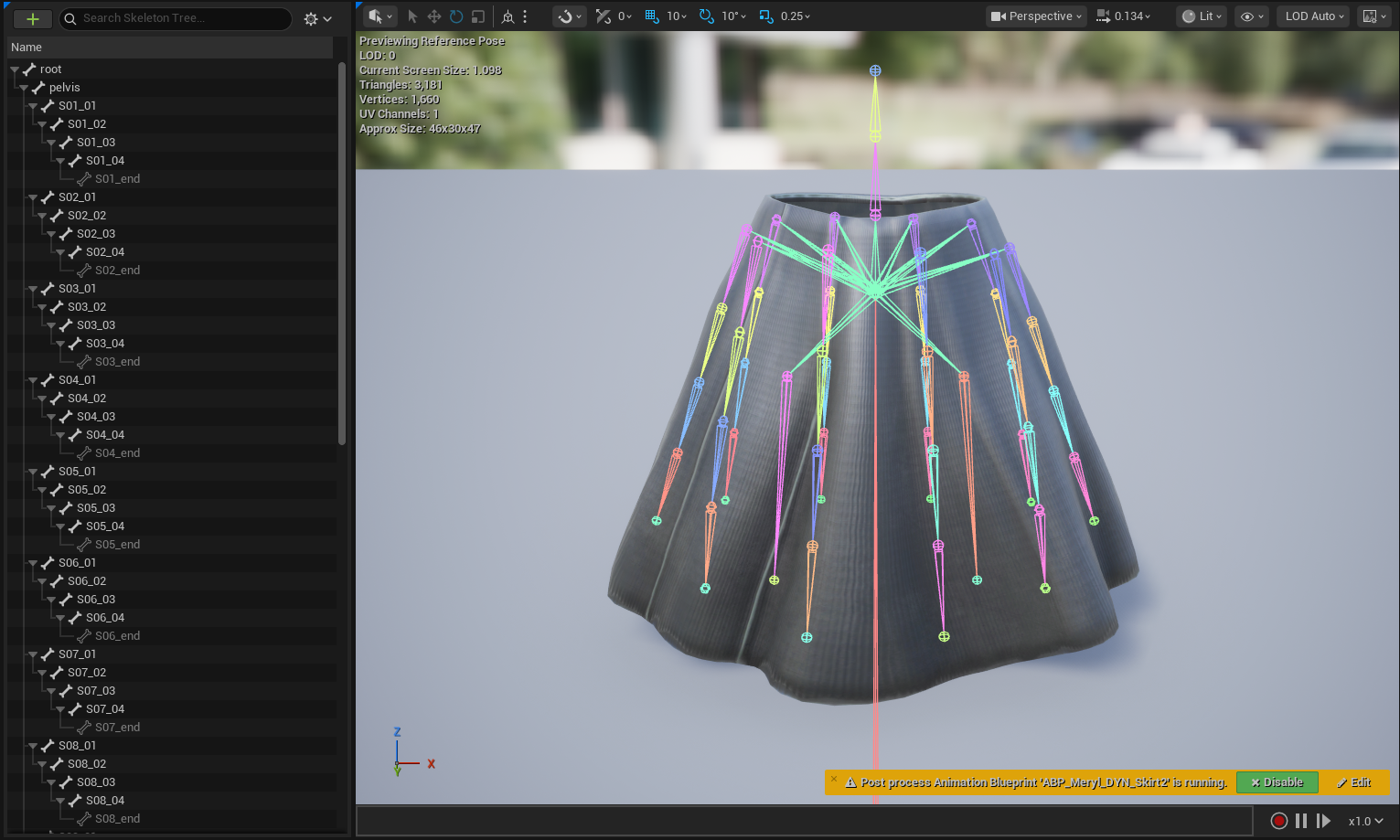Click the bone icon beside S06_01
1400x840 pixels.
(x=48, y=563)
